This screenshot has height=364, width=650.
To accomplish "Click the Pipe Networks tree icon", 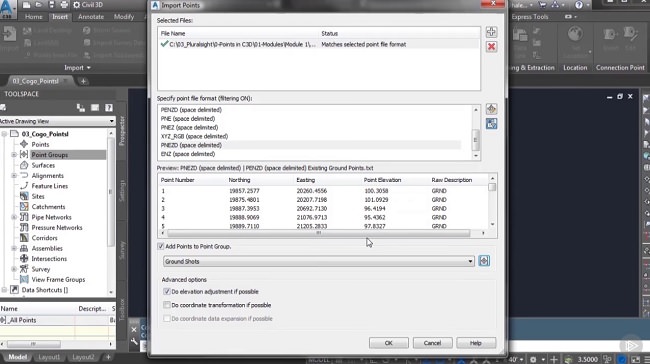I will (24, 217).
